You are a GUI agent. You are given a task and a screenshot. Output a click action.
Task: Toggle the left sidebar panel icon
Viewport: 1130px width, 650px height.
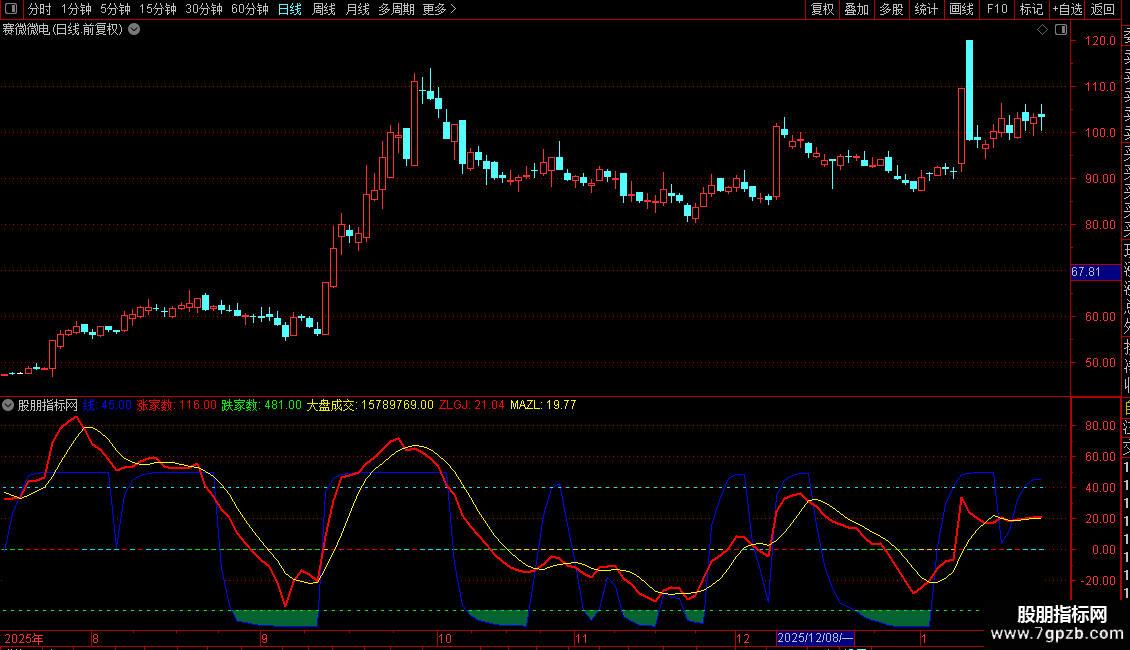[10, 10]
